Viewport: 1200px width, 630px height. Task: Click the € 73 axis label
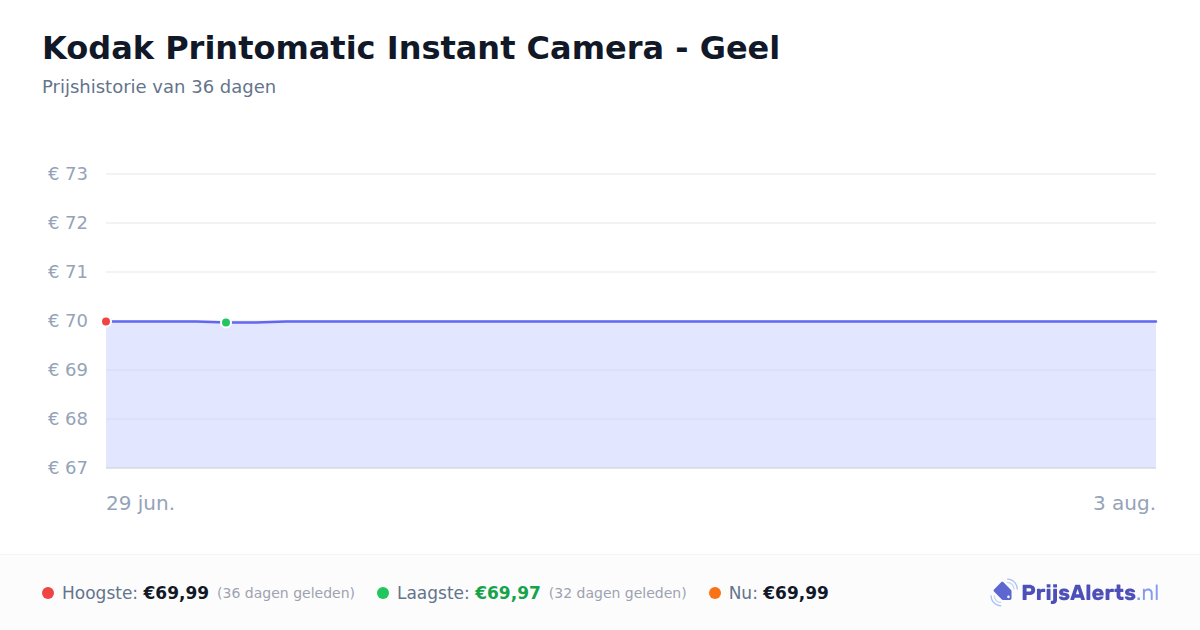[x=68, y=174]
